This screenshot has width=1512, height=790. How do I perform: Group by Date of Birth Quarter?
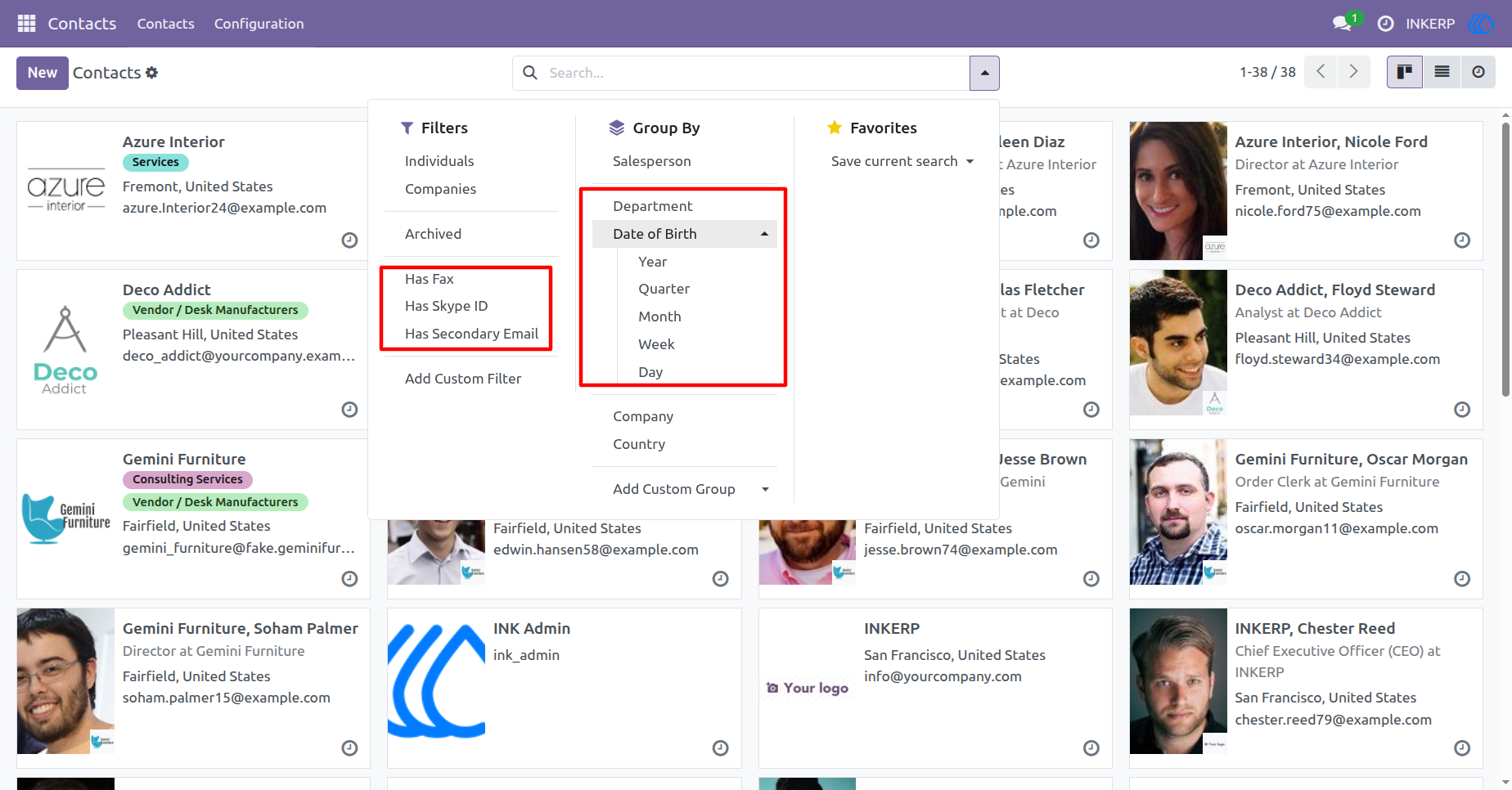664,289
